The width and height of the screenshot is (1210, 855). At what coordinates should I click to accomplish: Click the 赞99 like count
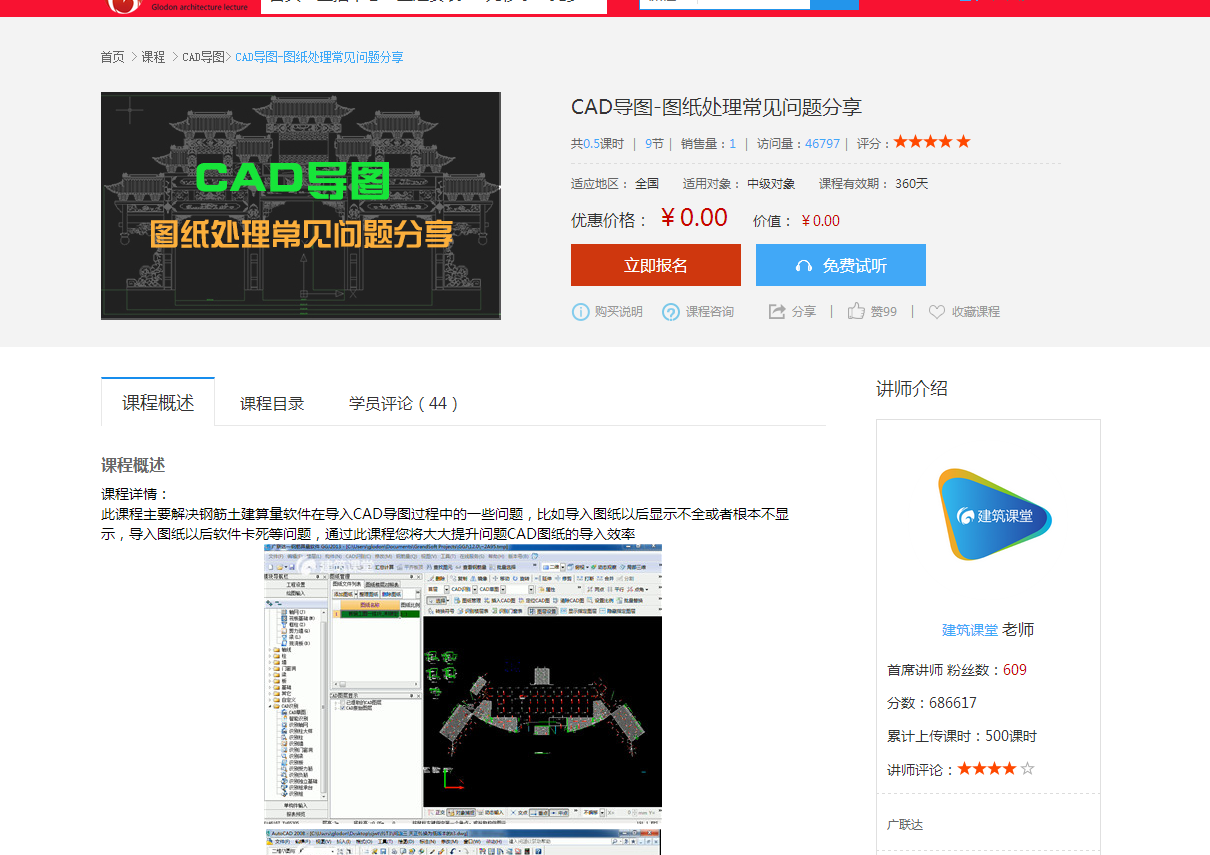pos(883,312)
